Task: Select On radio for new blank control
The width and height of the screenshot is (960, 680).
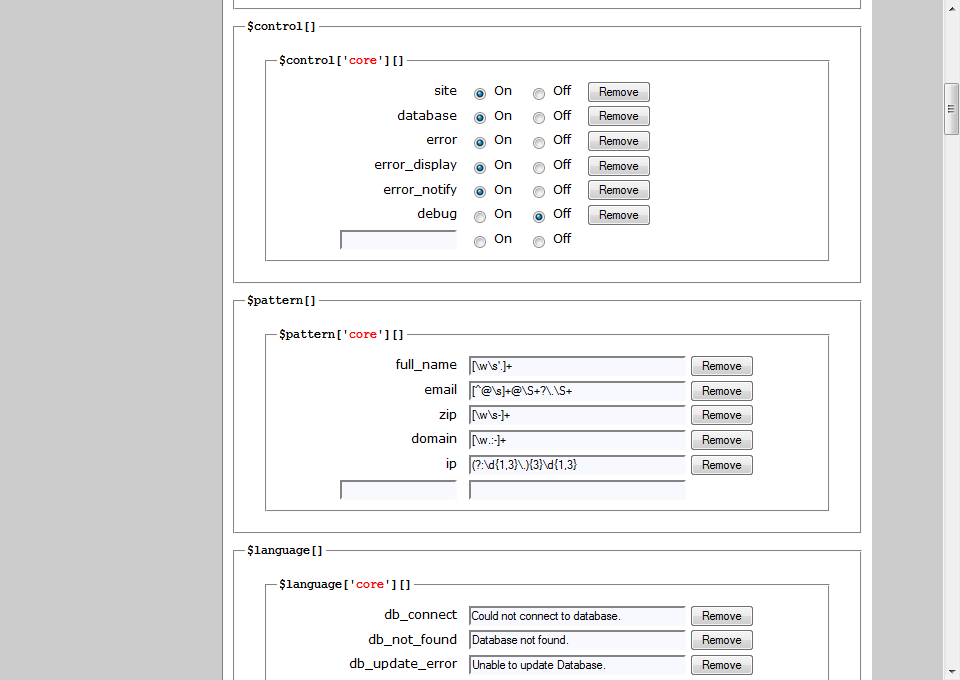Action: 480,241
